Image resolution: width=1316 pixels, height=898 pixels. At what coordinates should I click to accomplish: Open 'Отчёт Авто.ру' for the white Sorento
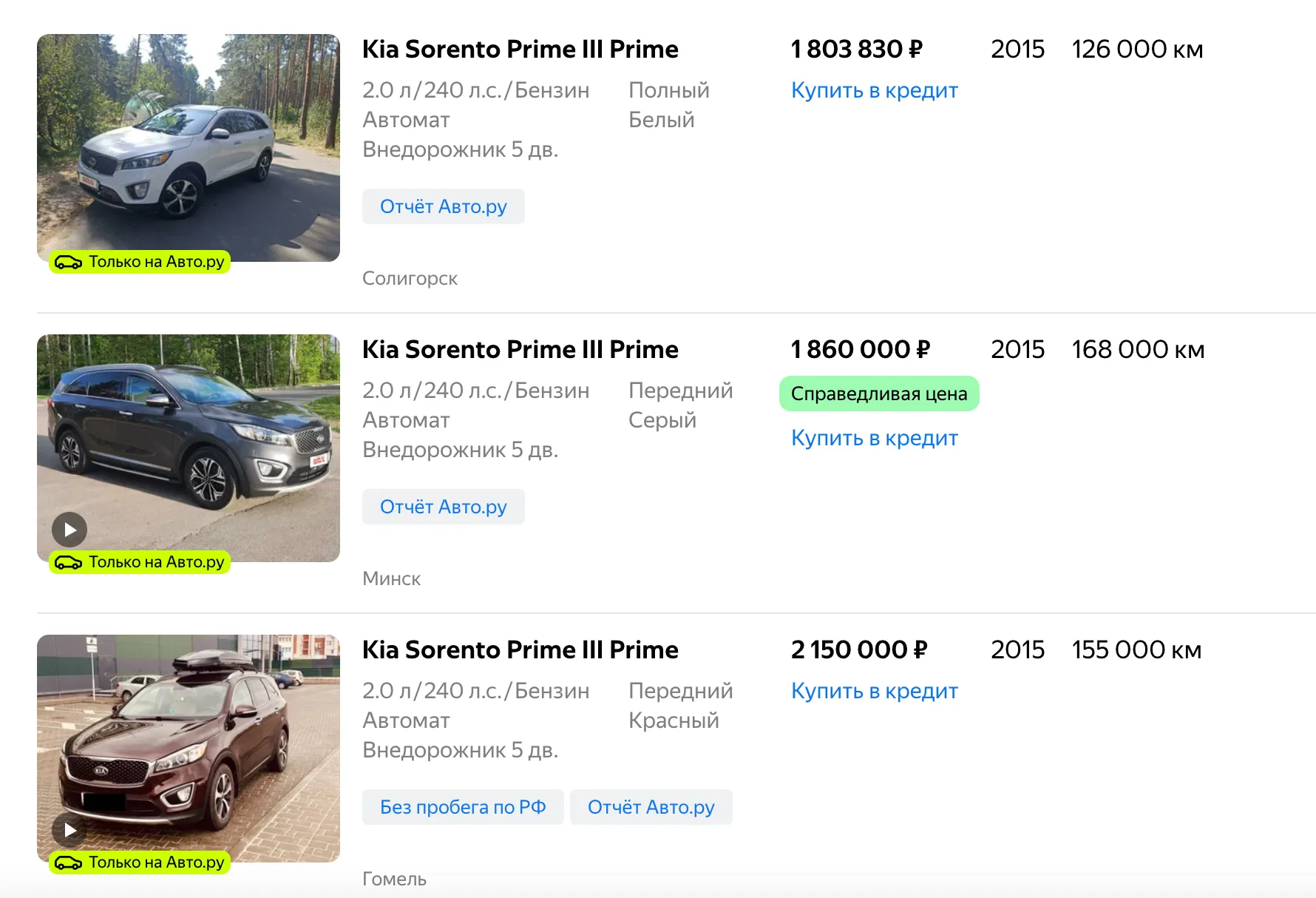tap(443, 206)
